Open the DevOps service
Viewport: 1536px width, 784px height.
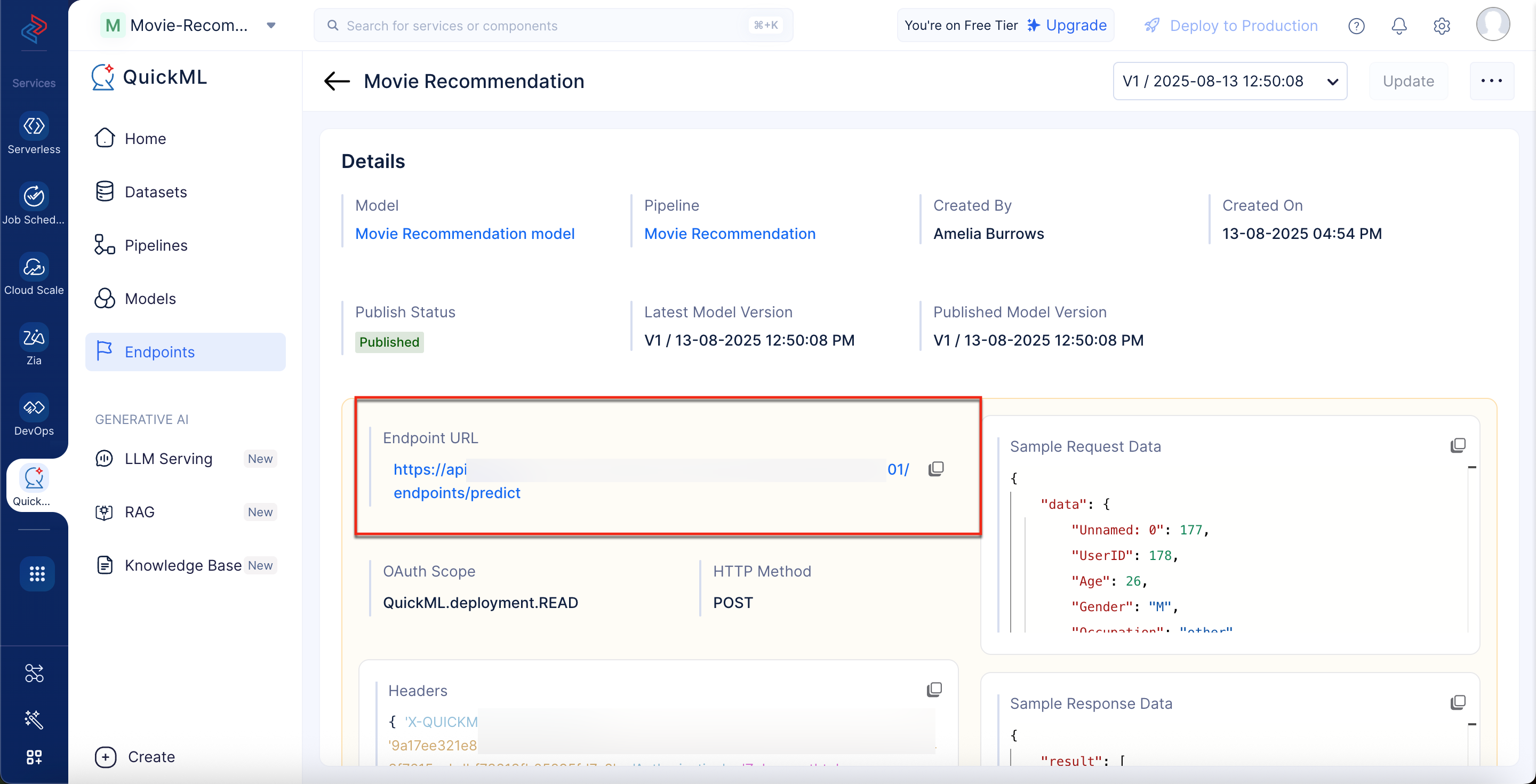pos(34,415)
